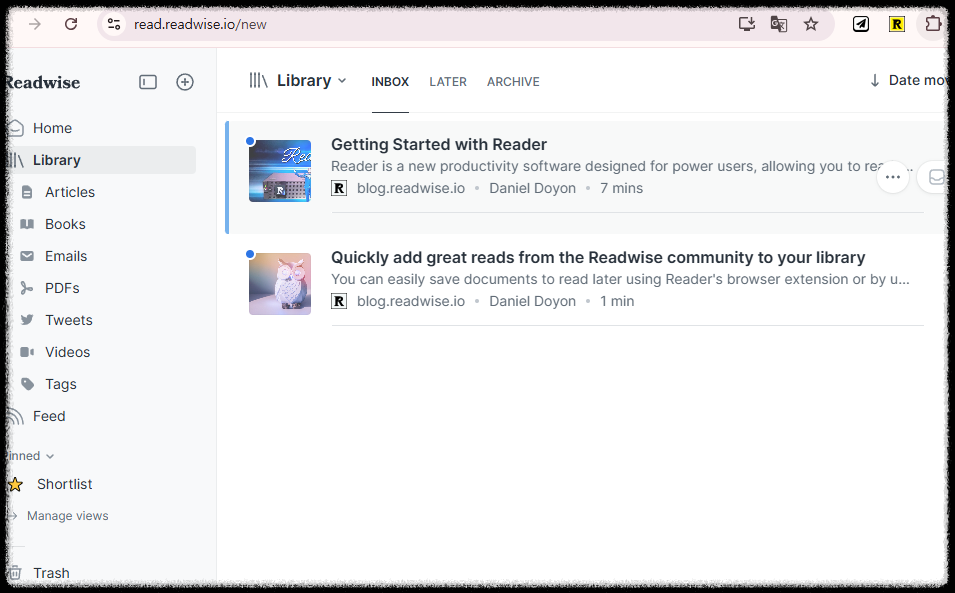Open the Date moved sort dropdown
This screenshot has height=593, width=955.
click(907, 80)
